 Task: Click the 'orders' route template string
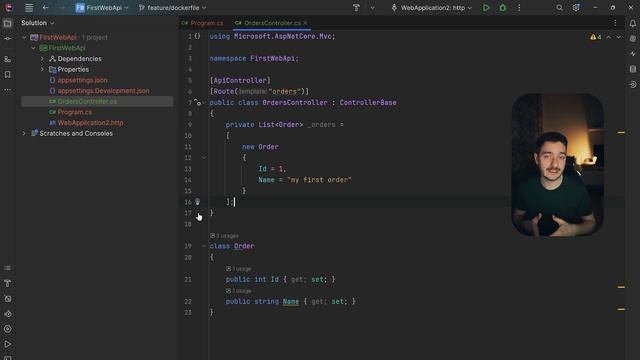click(x=285, y=91)
